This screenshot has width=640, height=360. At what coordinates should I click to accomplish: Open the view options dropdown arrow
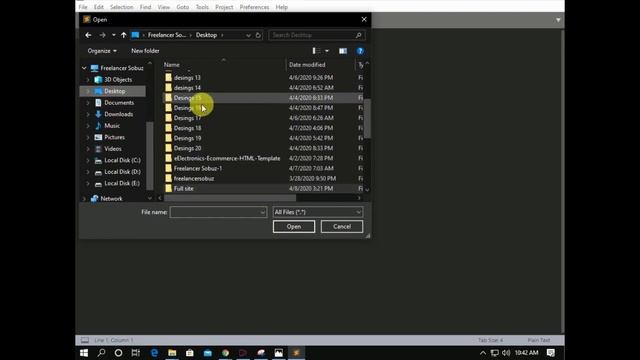(327, 51)
